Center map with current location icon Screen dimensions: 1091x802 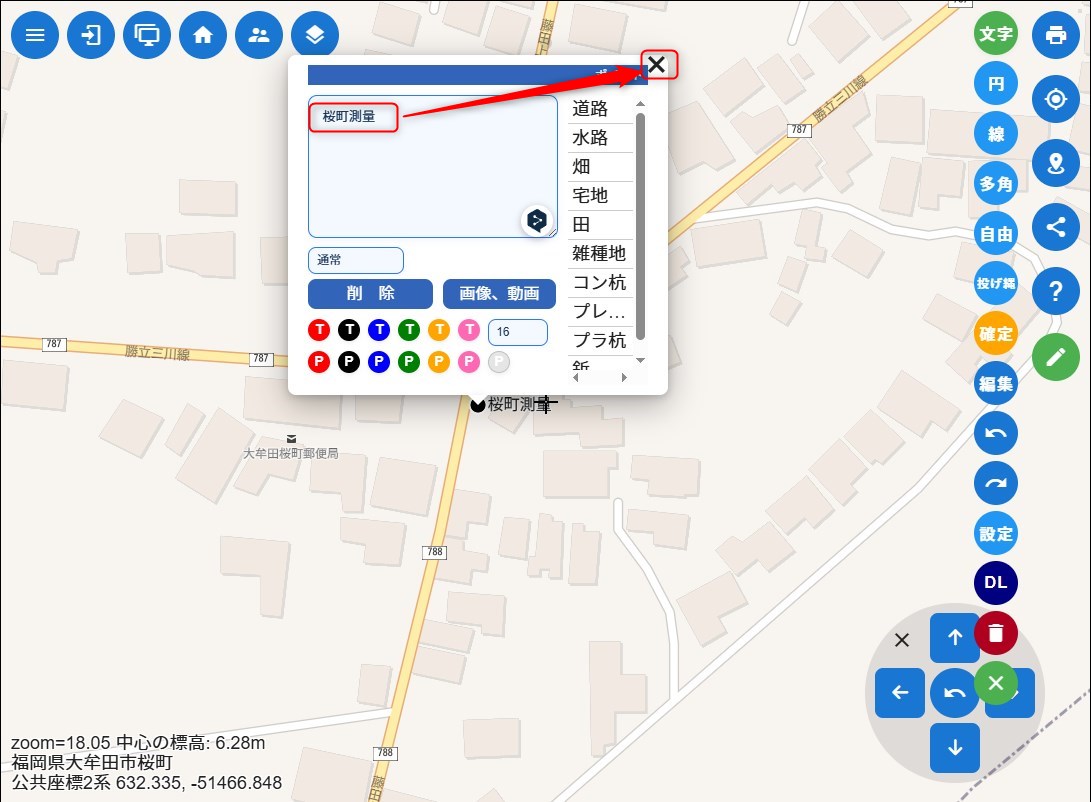coord(1055,100)
